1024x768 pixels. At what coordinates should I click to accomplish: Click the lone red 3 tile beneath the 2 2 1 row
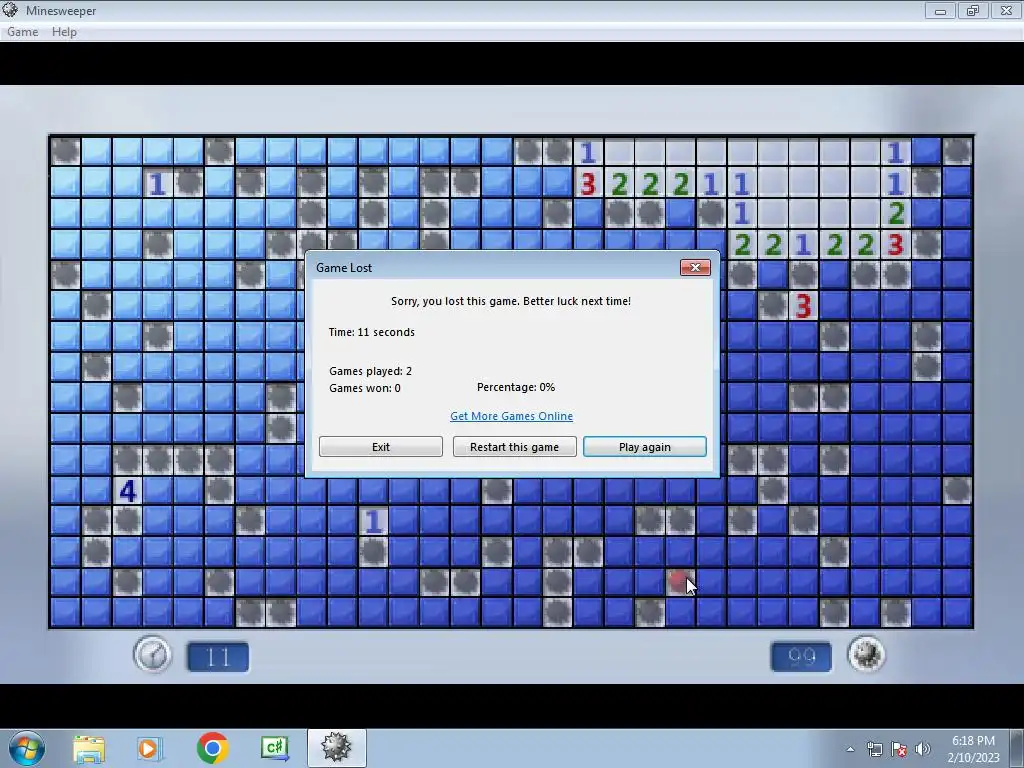803,306
